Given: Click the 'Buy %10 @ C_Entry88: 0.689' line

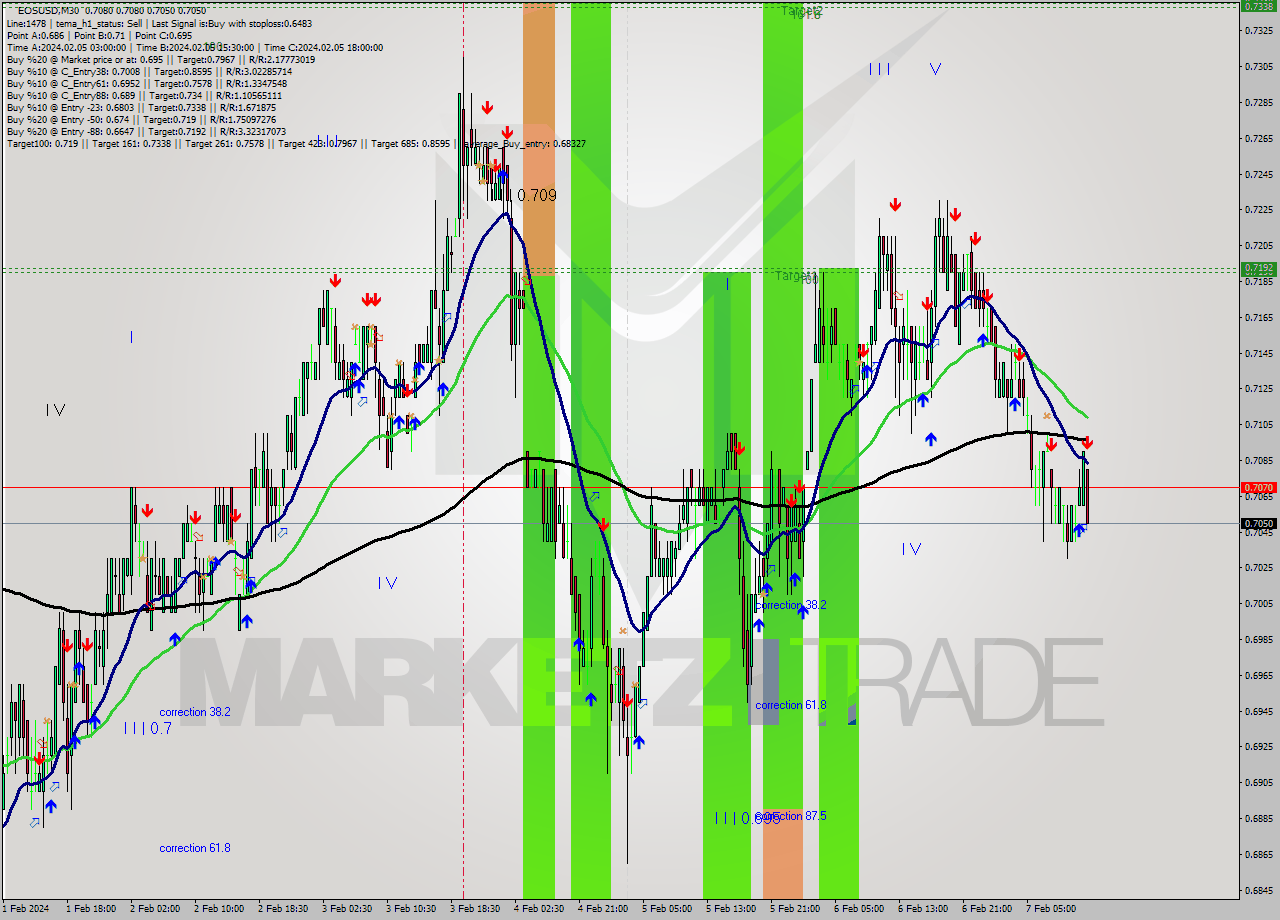Looking at the screenshot, I should pos(144,95).
